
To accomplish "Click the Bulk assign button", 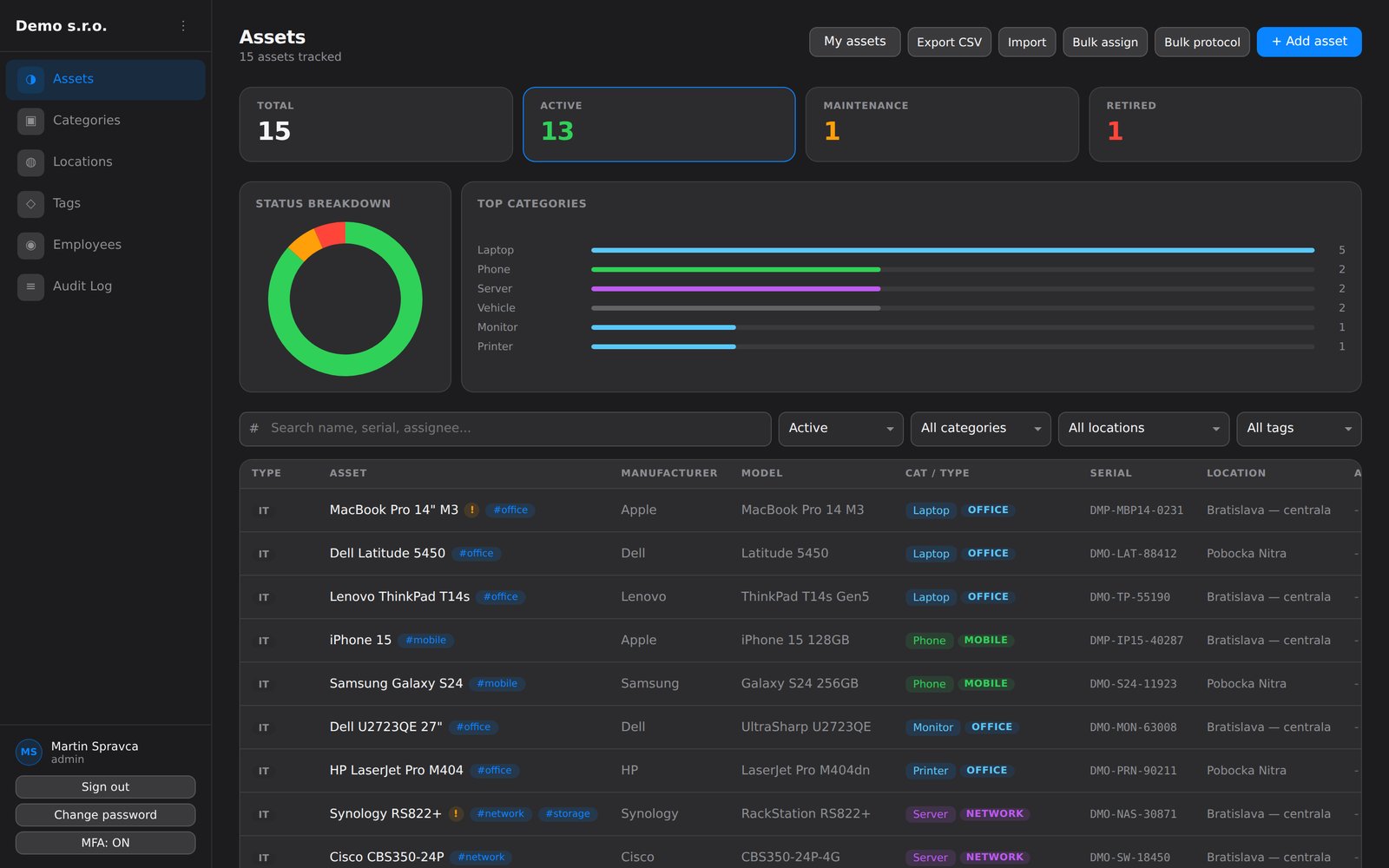I will [1105, 42].
